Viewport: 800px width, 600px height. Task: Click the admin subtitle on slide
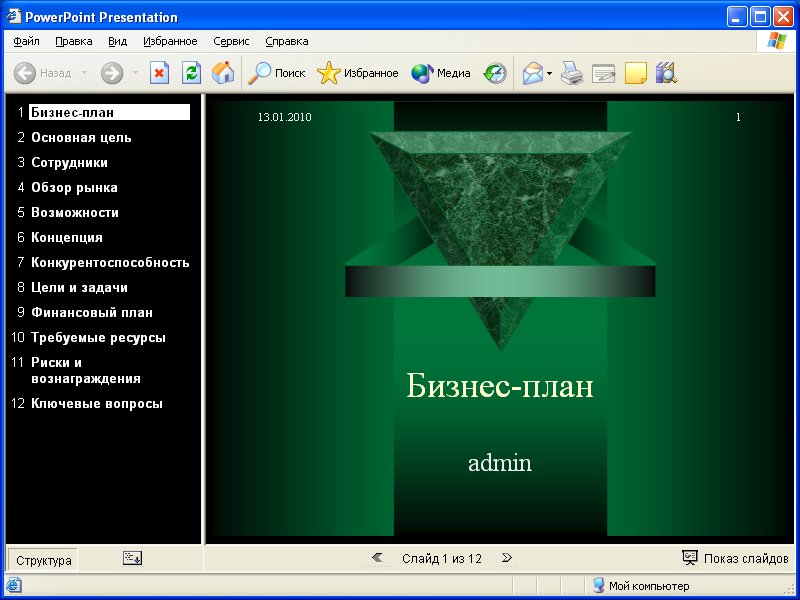(x=500, y=462)
